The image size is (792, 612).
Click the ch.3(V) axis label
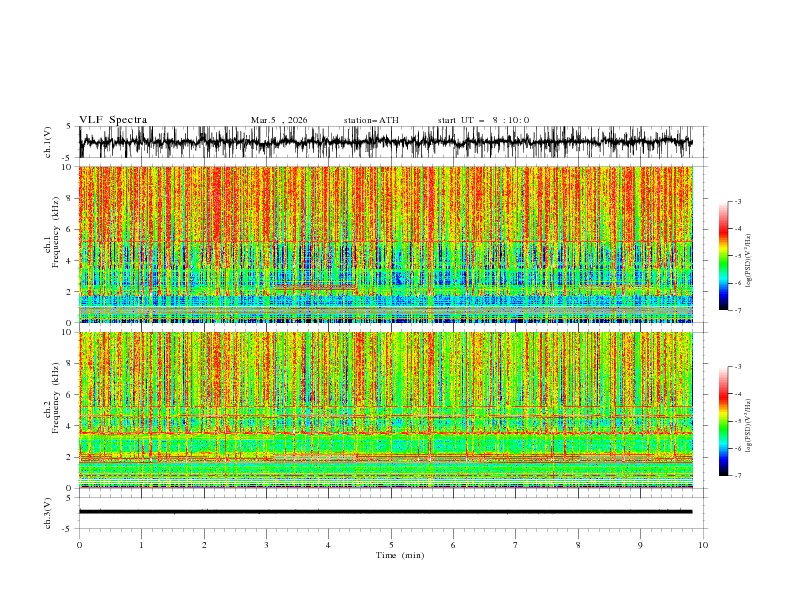click(48, 513)
